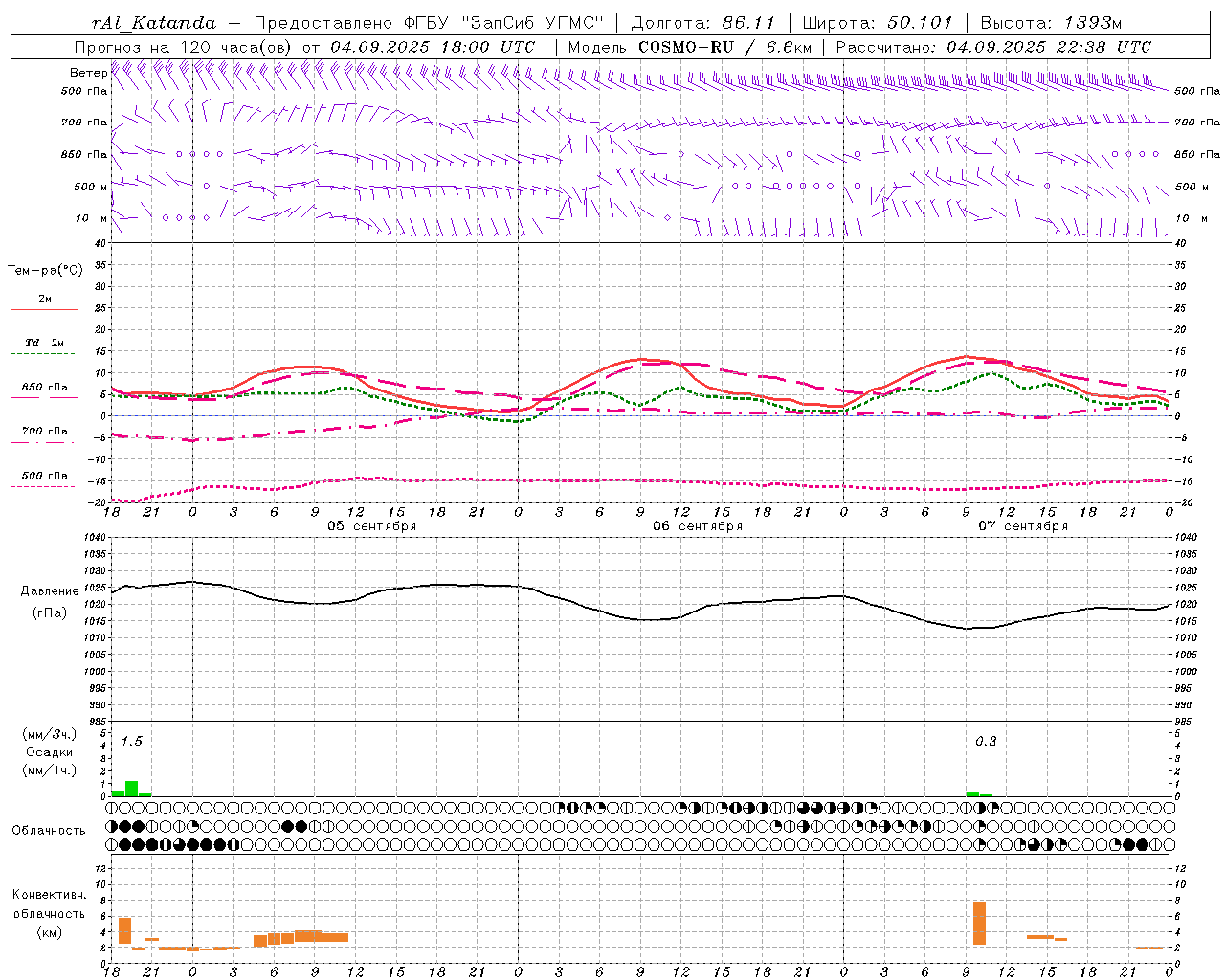This screenshot has width=1225, height=980.
Task: Click the tallest orange convective bar on 07 сентября
Action: coord(979,924)
